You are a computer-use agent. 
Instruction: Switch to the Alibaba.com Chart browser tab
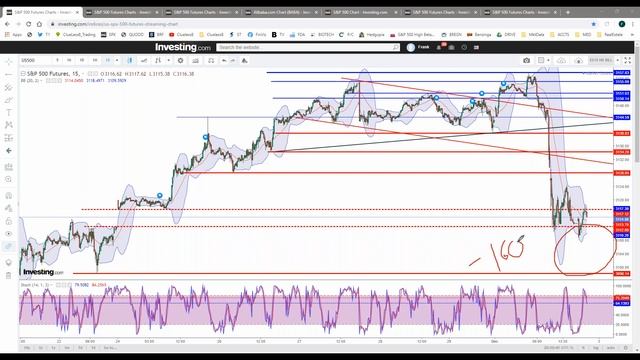(x=281, y=12)
